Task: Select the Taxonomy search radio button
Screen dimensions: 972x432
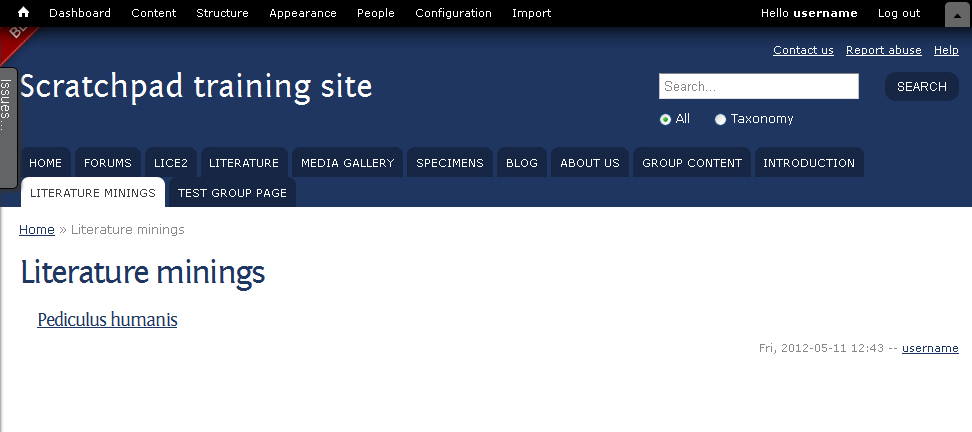Action: point(720,120)
